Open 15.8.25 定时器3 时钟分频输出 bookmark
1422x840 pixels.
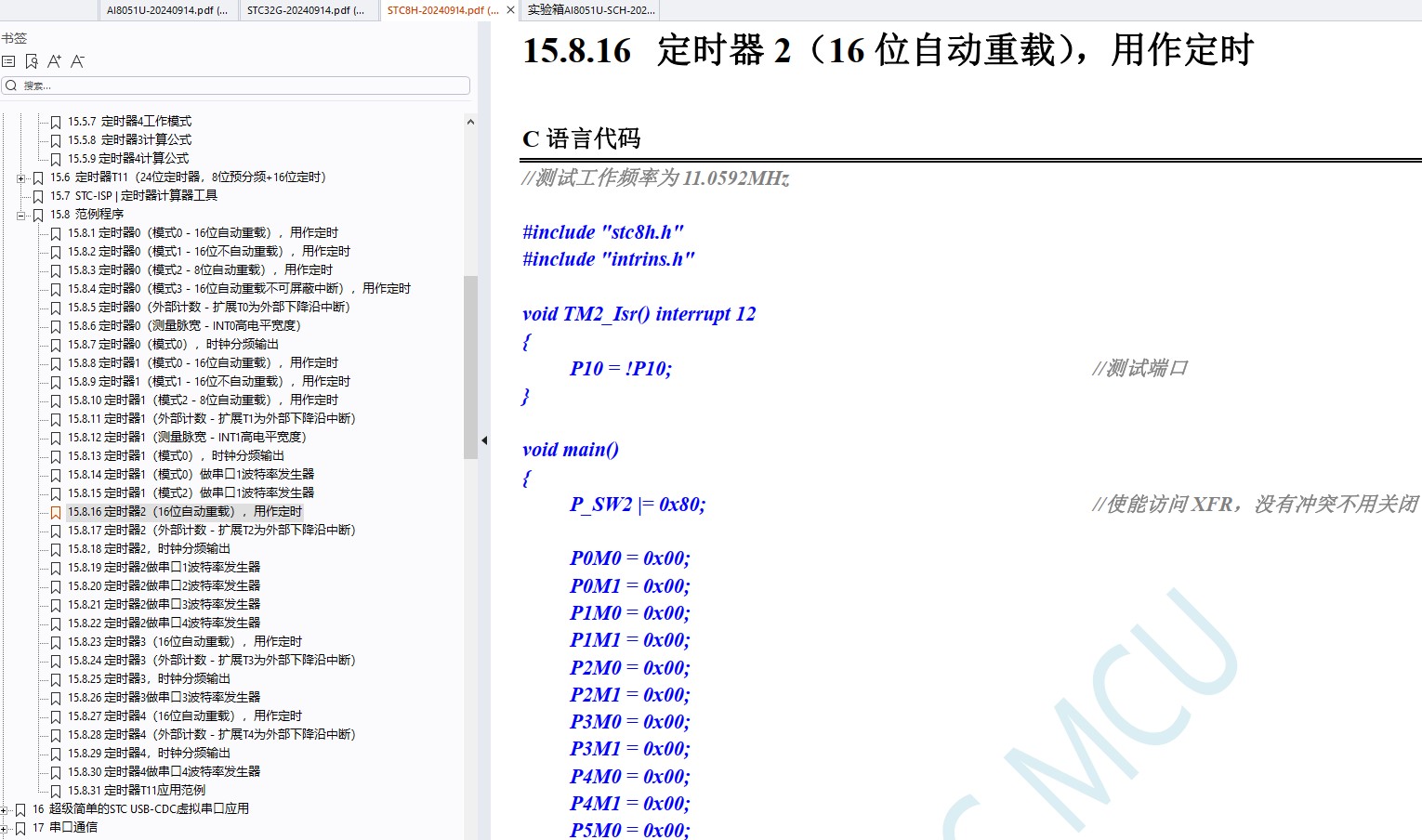point(149,679)
